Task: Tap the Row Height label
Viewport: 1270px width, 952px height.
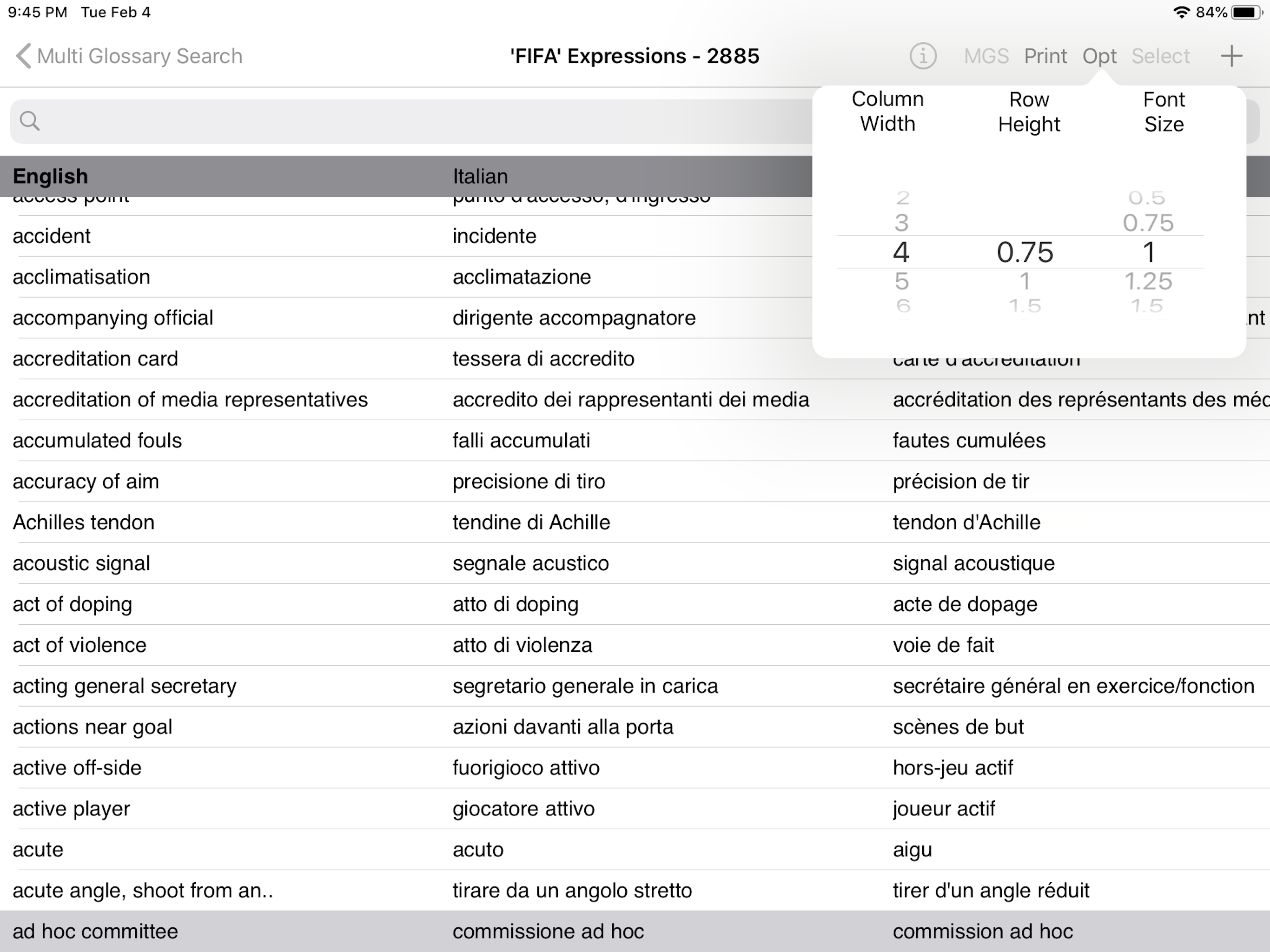Action: tap(1029, 112)
